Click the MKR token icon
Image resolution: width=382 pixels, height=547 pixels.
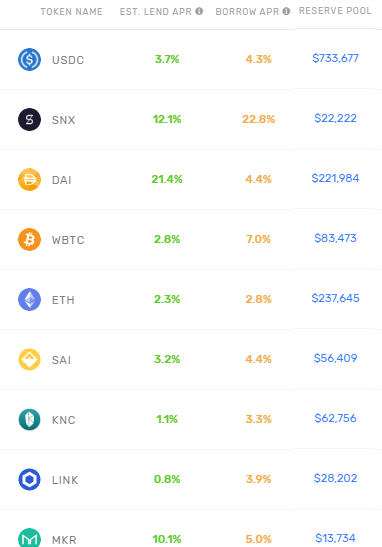29,538
